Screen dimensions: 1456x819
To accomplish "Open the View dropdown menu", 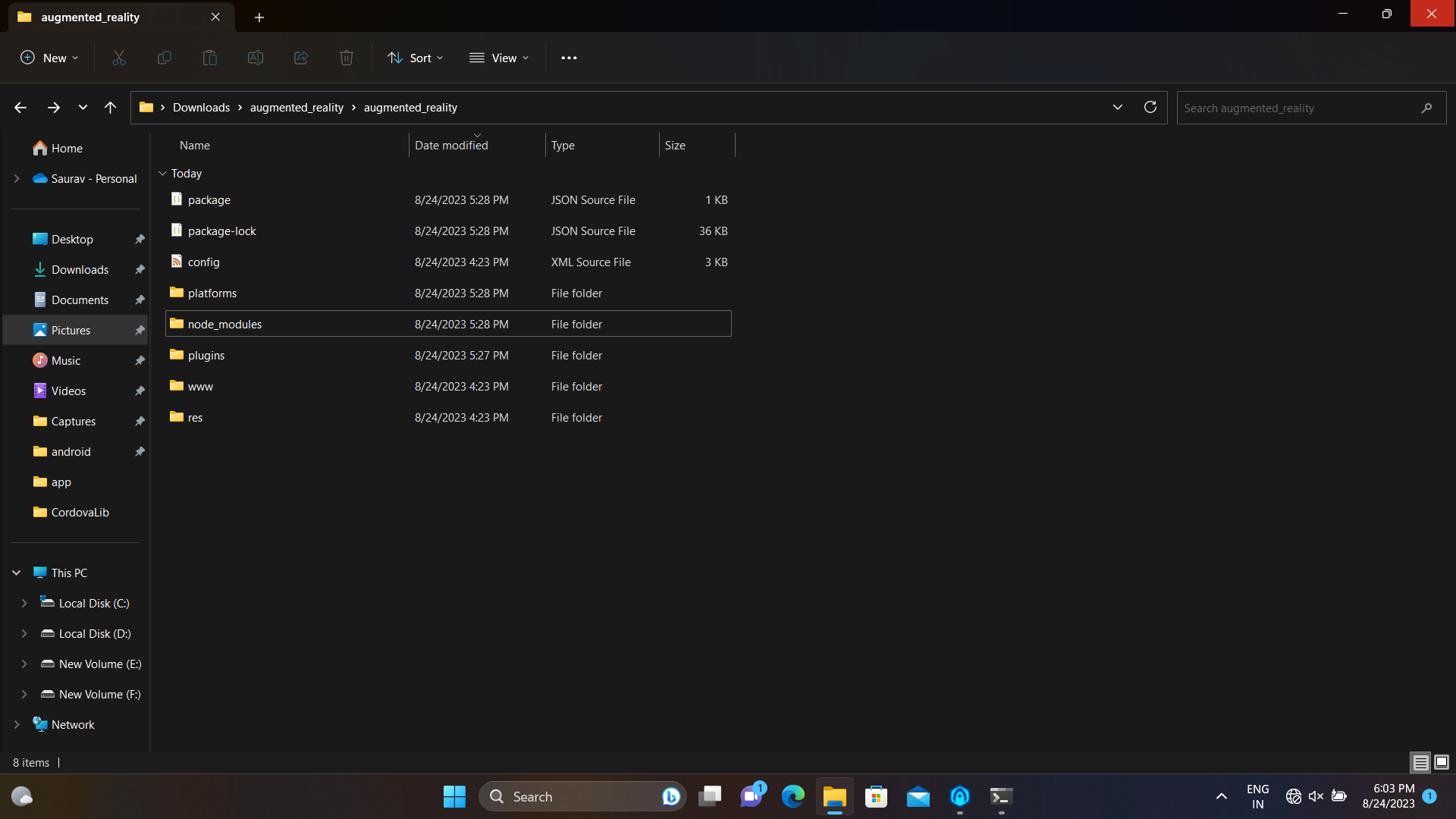I will coord(499,58).
